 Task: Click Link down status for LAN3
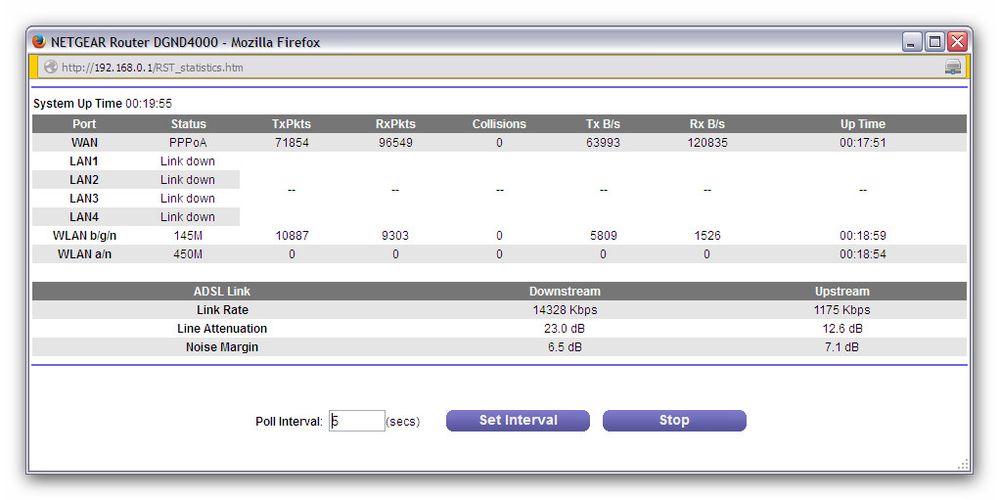(x=187, y=198)
